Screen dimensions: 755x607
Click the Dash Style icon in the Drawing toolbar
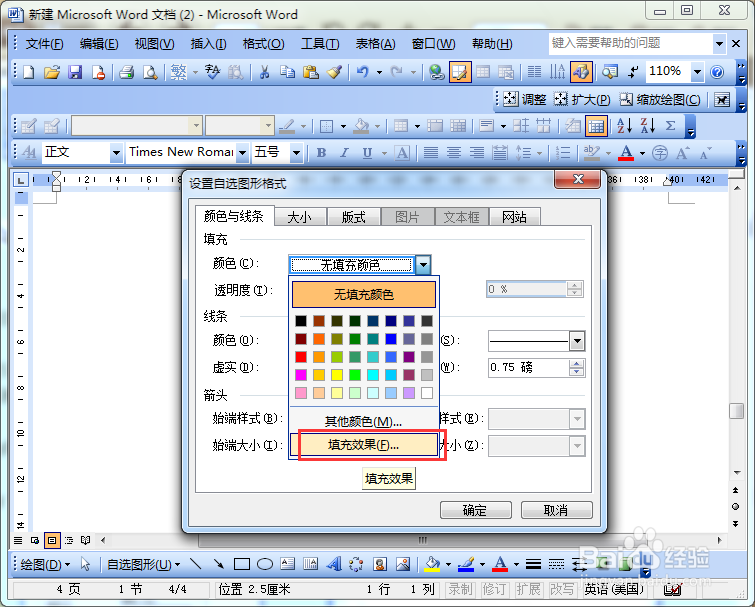[x=556, y=564]
